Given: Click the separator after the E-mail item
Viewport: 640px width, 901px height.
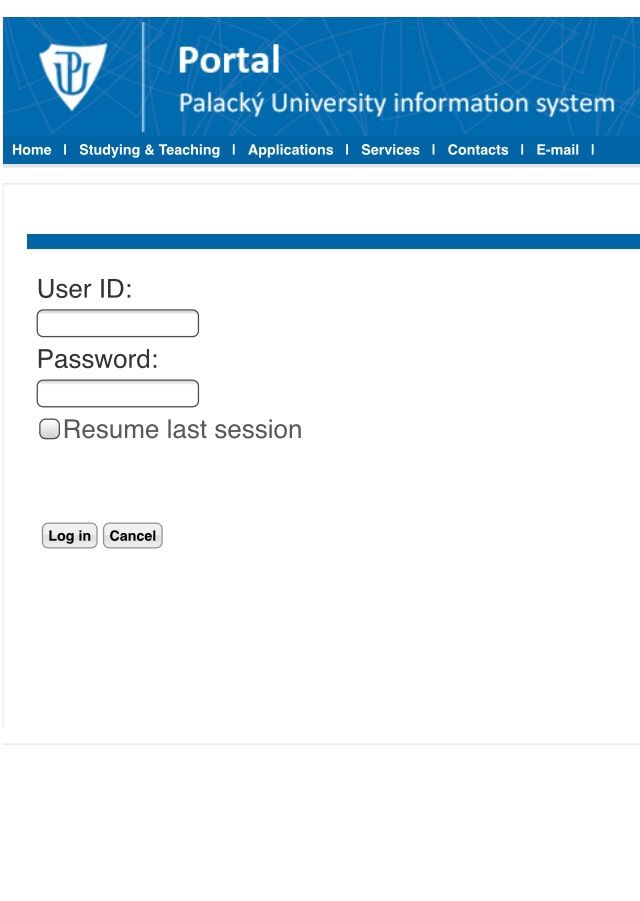Looking at the screenshot, I should pos(592,150).
